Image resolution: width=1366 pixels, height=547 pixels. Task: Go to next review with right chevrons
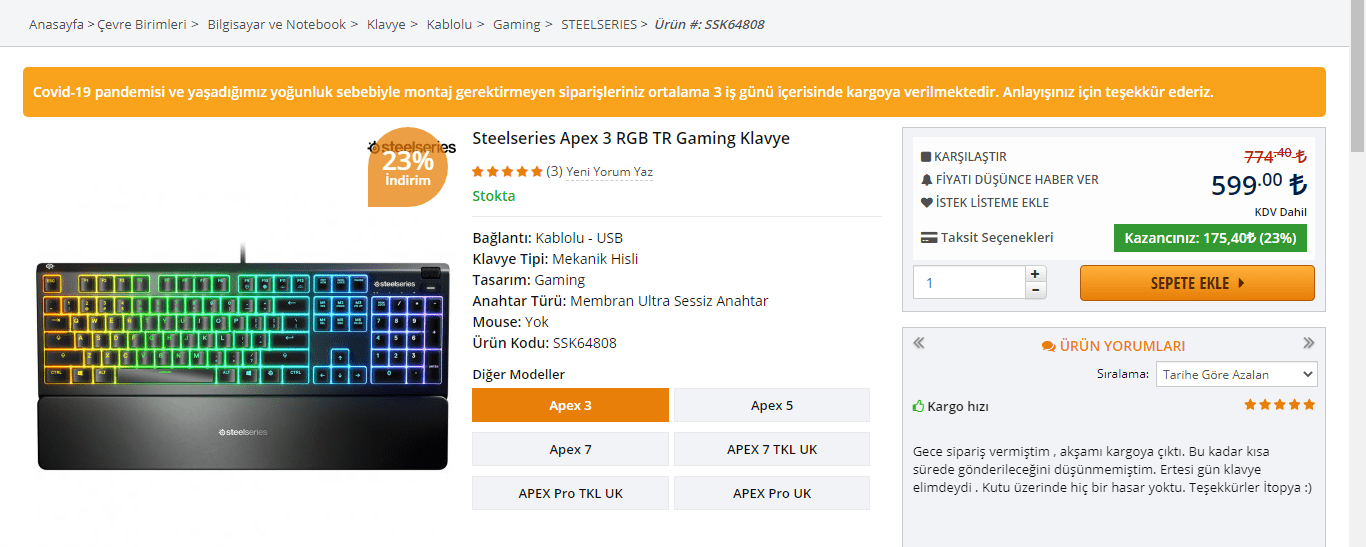click(x=1308, y=343)
